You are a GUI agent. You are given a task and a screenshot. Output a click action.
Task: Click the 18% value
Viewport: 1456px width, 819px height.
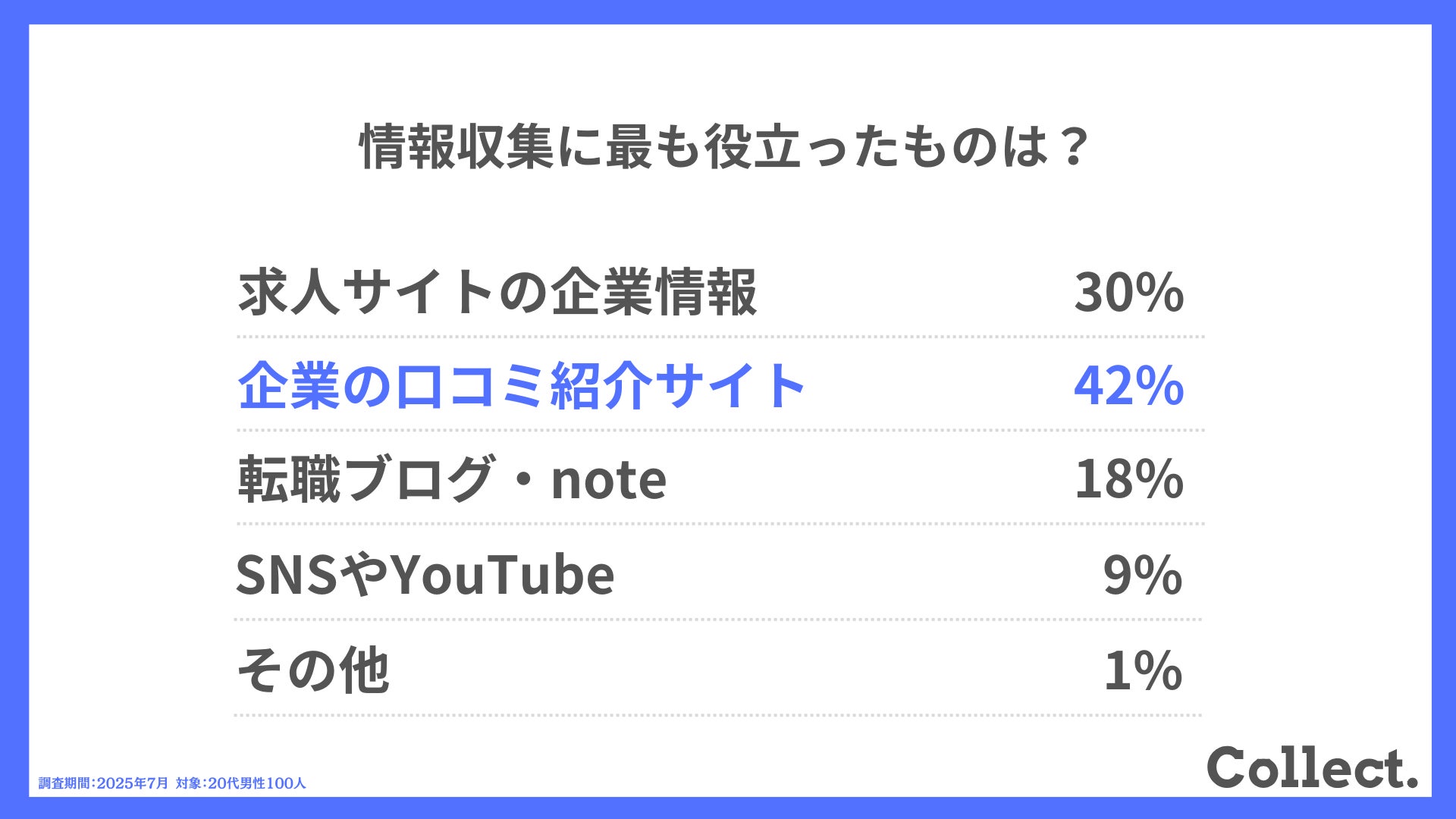coord(1129,479)
